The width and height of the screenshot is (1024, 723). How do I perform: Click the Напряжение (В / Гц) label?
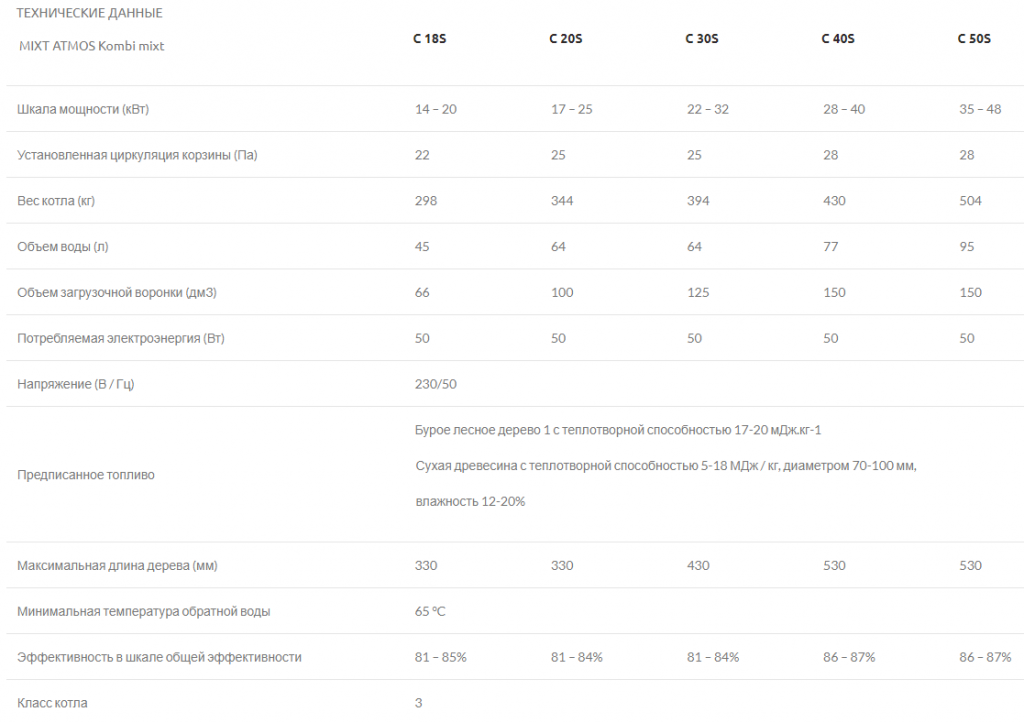76,384
